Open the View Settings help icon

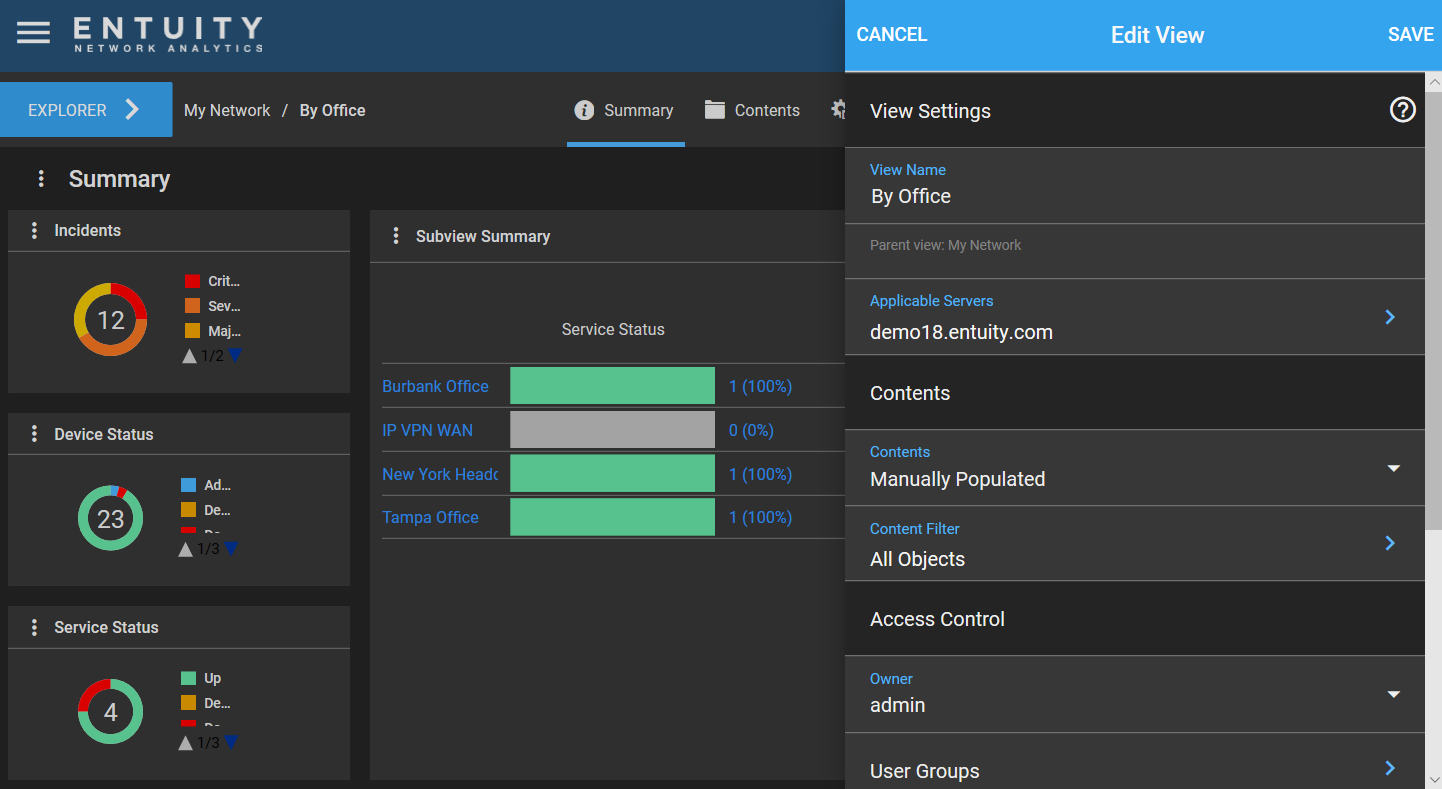[x=1403, y=110]
